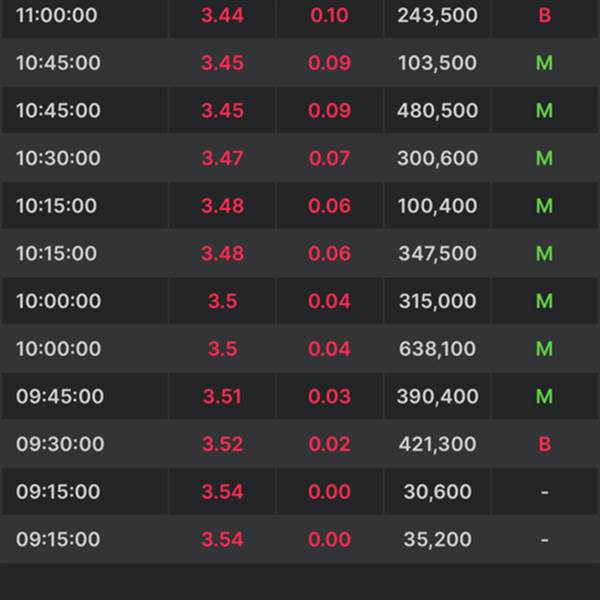Click the 390,400 volume entry

pyautogui.click(x=437, y=396)
